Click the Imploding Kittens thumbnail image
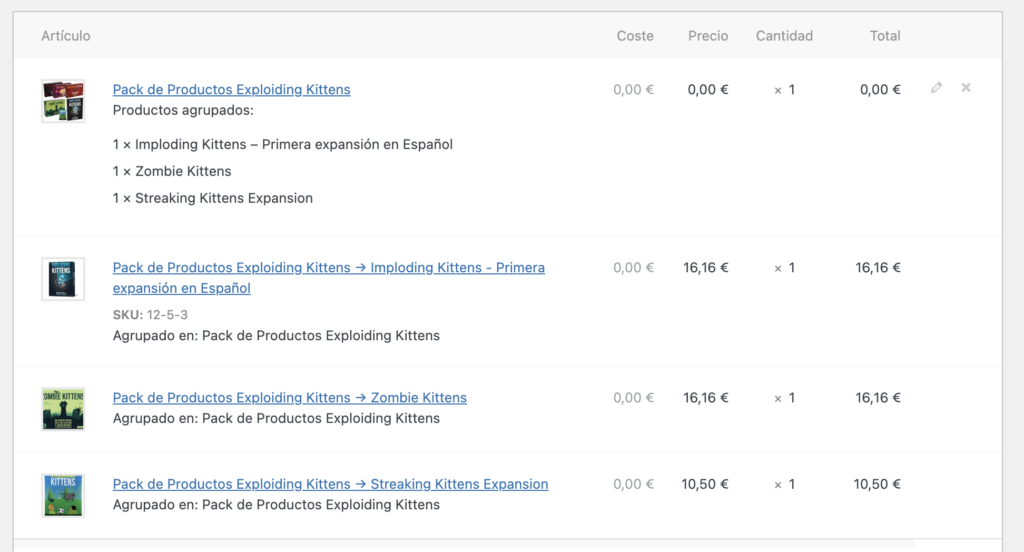This screenshot has width=1024, height=552. point(63,279)
